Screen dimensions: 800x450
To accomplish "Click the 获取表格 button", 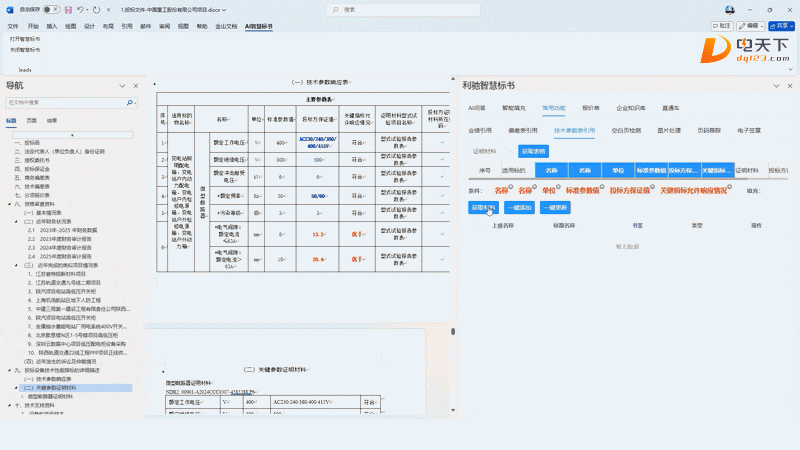I will [534, 152].
